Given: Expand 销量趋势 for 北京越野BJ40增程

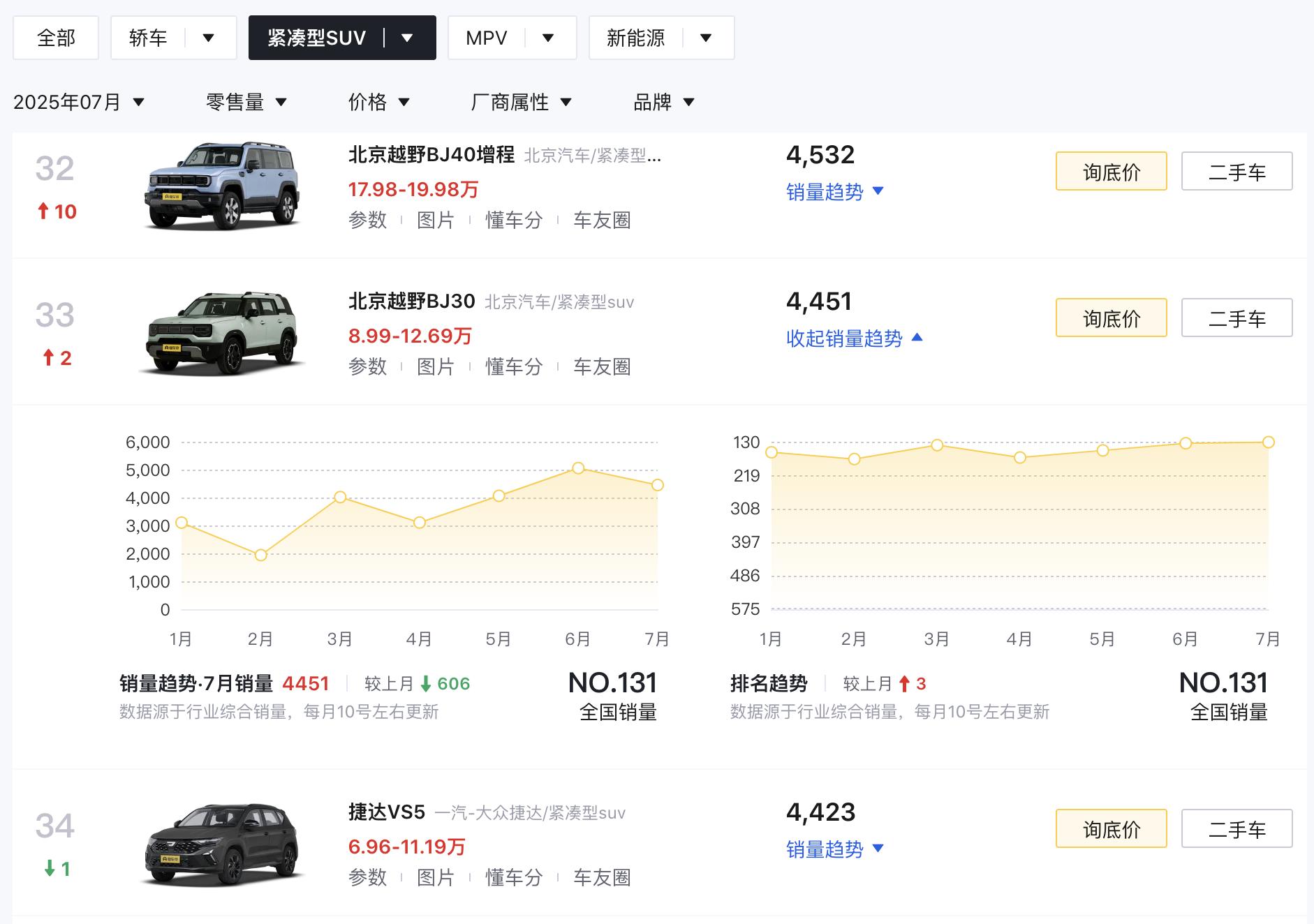Looking at the screenshot, I should pyautogui.click(x=834, y=192).
